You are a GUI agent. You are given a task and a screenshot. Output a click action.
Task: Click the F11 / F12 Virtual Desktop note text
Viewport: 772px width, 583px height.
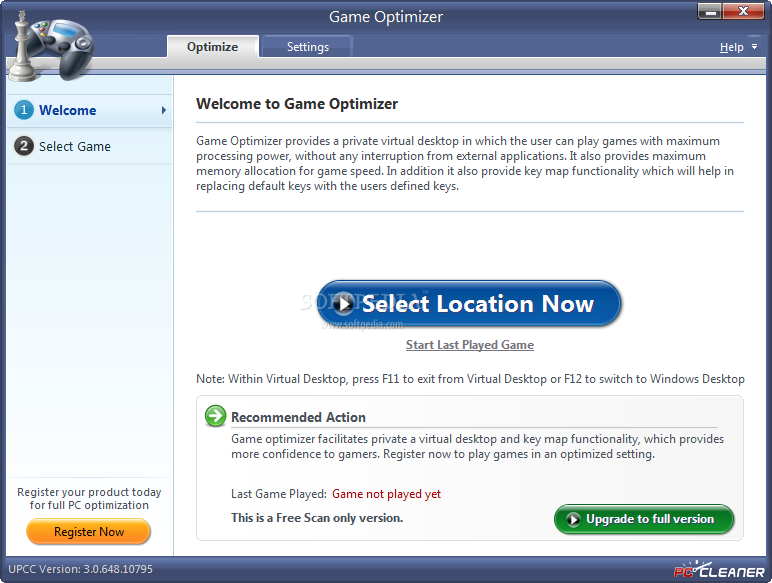click(470, 379)
